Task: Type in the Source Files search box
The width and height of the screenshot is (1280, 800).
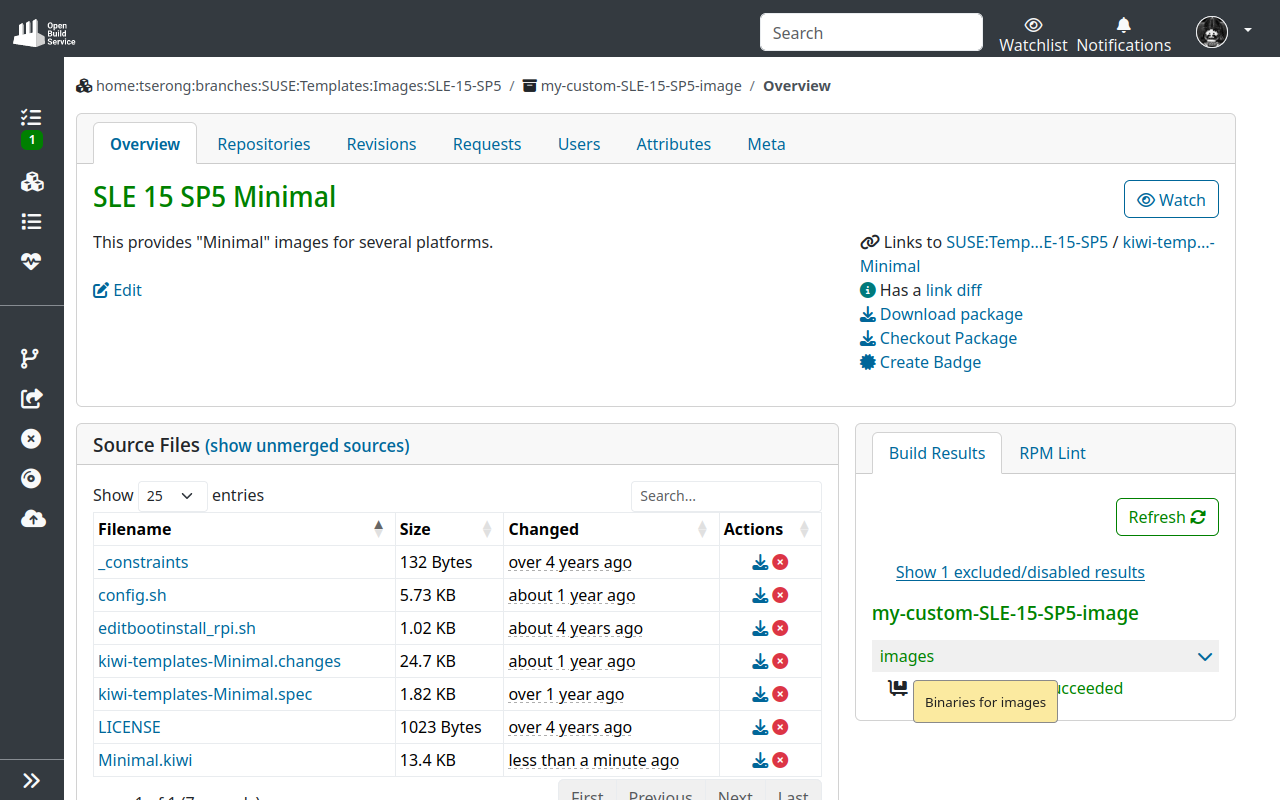Action: click(x=726, y=496)
